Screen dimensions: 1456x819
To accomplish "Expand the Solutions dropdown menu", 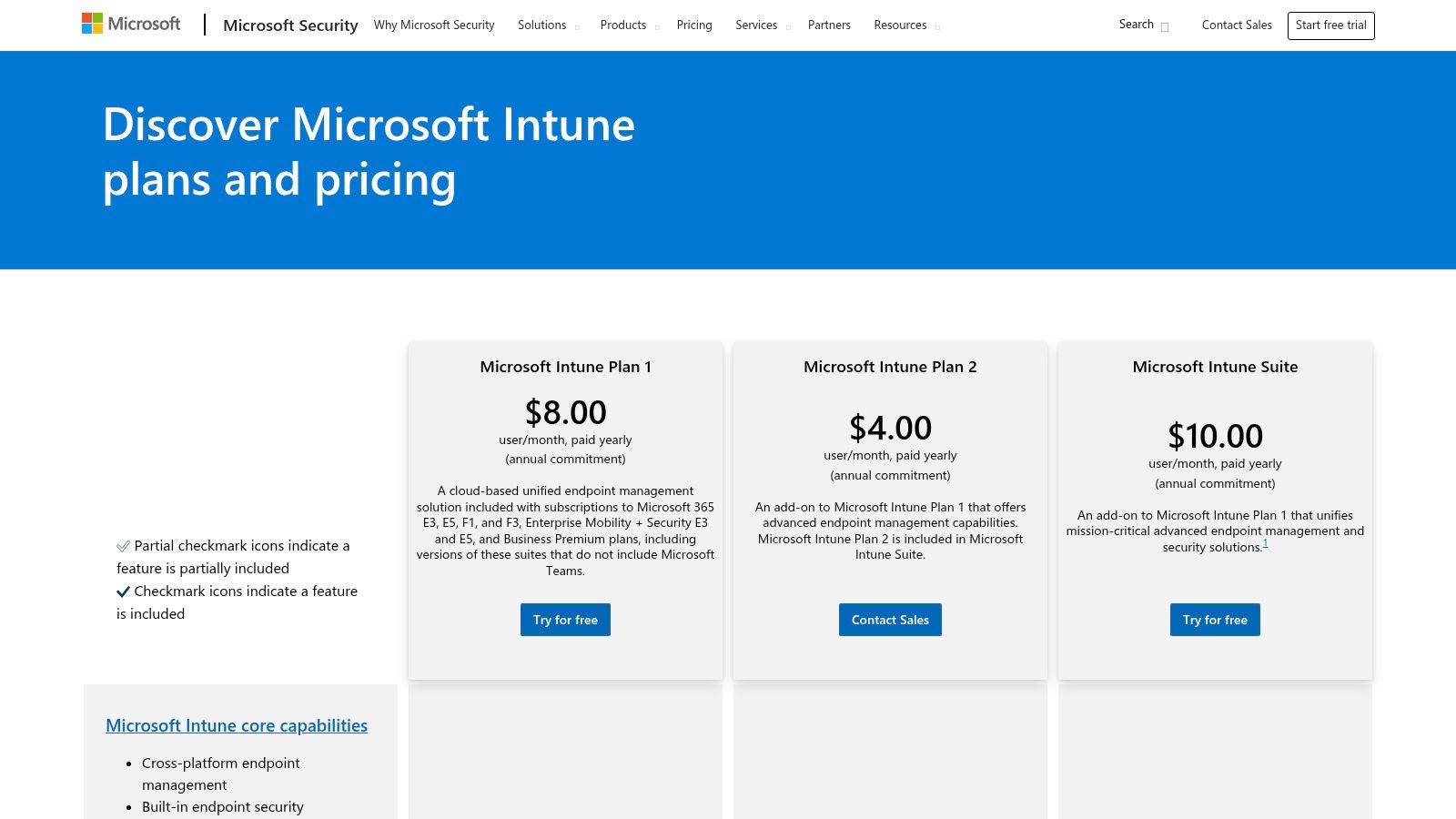I will (548, 25).
